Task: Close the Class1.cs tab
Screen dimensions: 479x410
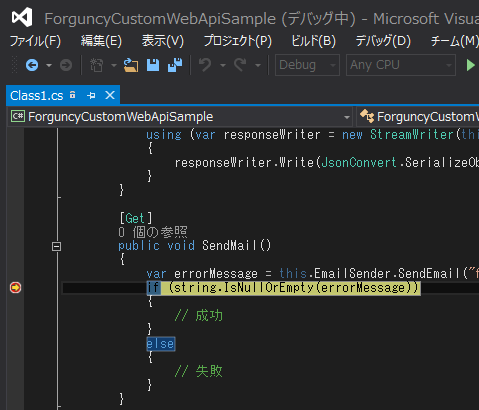Action: [110, 96]
